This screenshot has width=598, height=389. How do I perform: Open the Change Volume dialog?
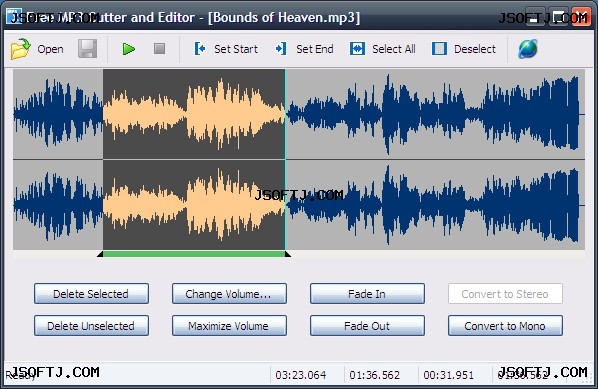pos(229,294)
